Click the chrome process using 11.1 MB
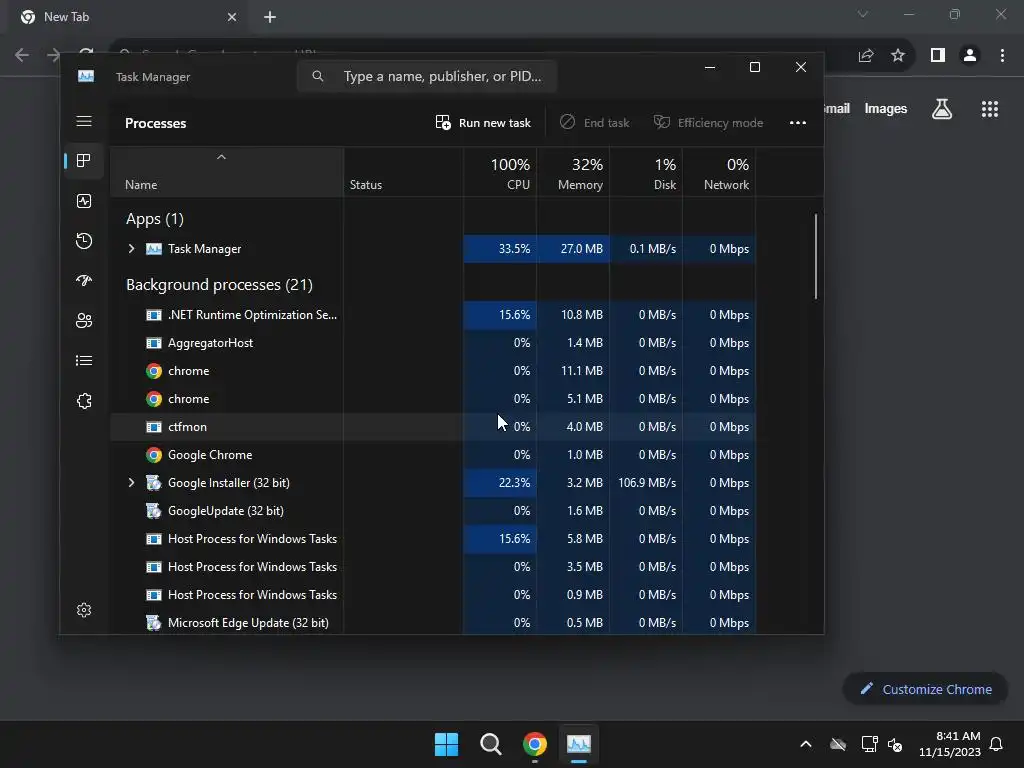 click(433, 371)
